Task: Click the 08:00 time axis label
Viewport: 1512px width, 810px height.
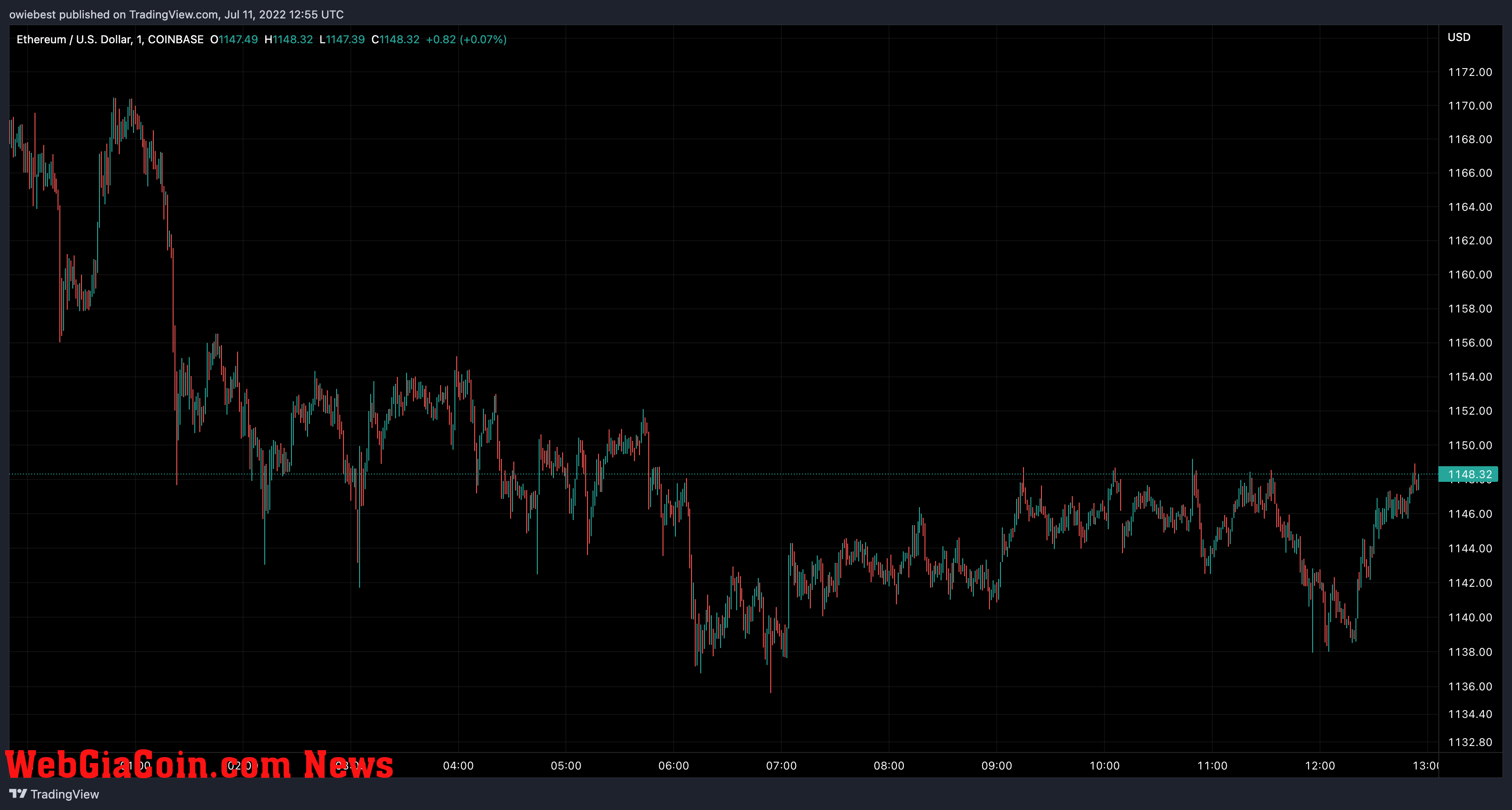Action: [889, 765]
